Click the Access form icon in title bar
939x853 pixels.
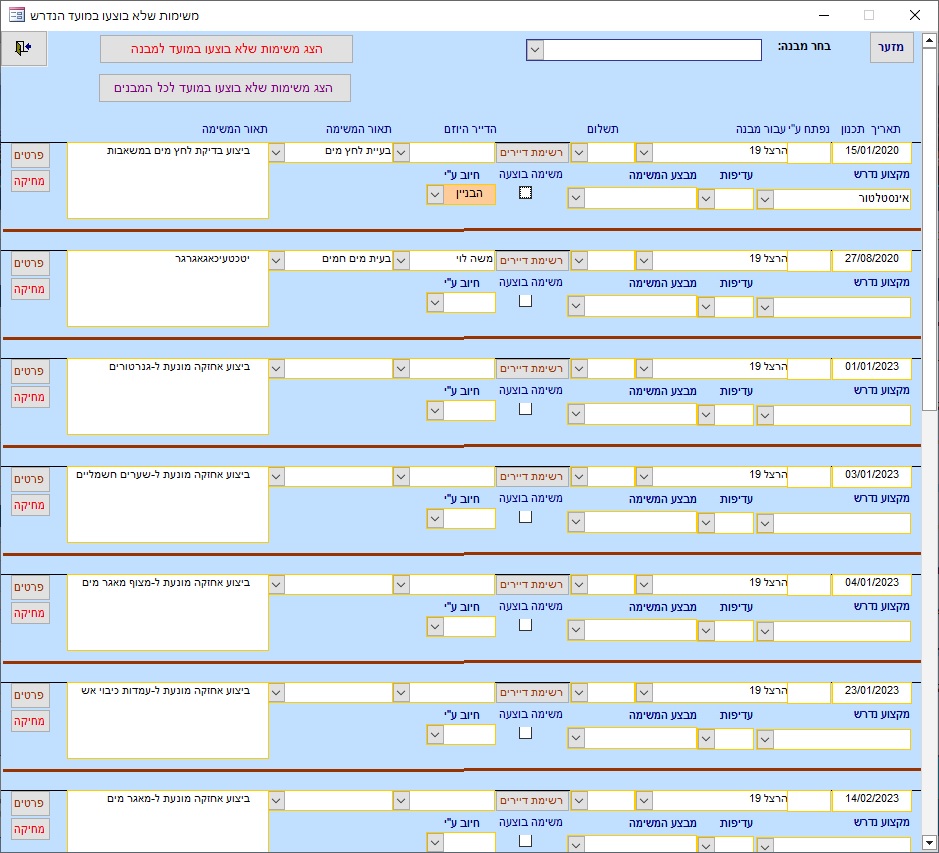point(16,15)
